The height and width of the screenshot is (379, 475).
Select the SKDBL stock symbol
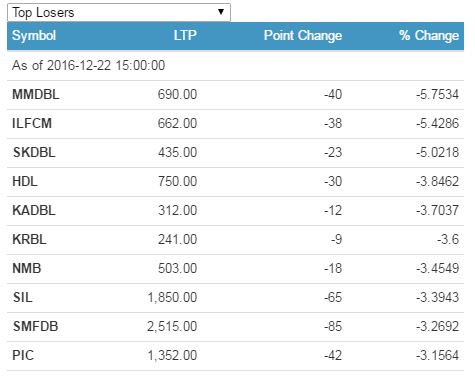click(34, 153)
